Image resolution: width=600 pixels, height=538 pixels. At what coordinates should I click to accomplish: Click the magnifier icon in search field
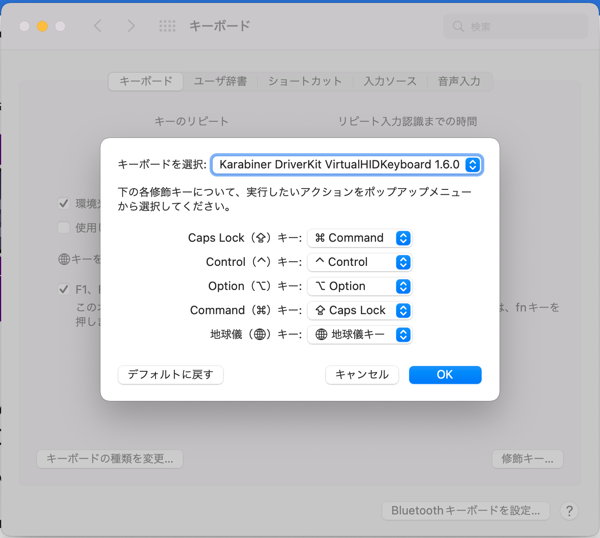point(459,27)
